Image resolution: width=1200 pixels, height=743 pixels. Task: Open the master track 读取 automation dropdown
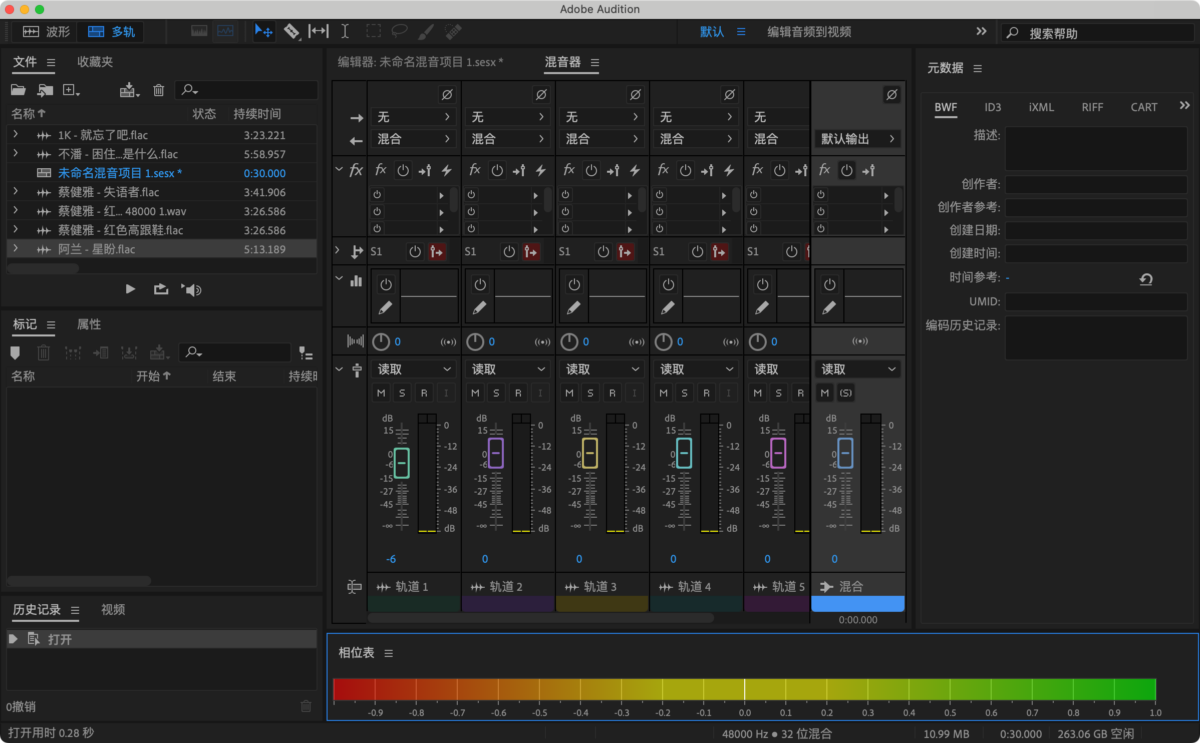[x=858, y=369]
